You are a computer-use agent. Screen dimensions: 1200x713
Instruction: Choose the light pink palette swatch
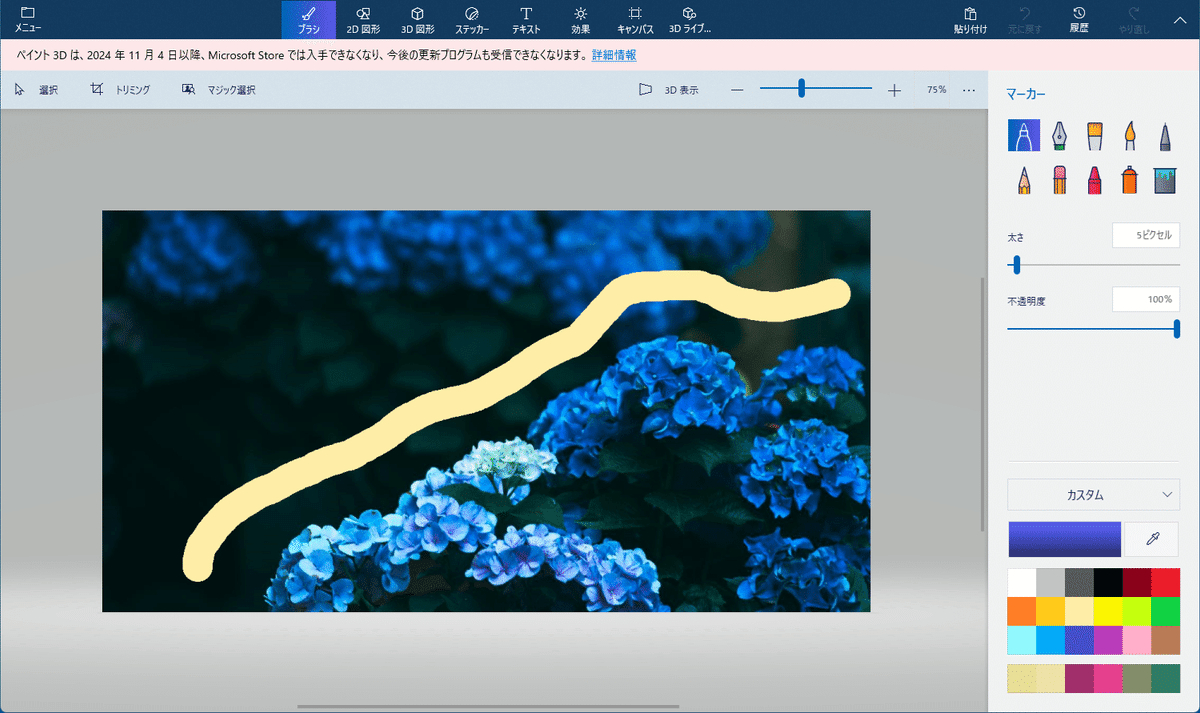click(1137, 640)
